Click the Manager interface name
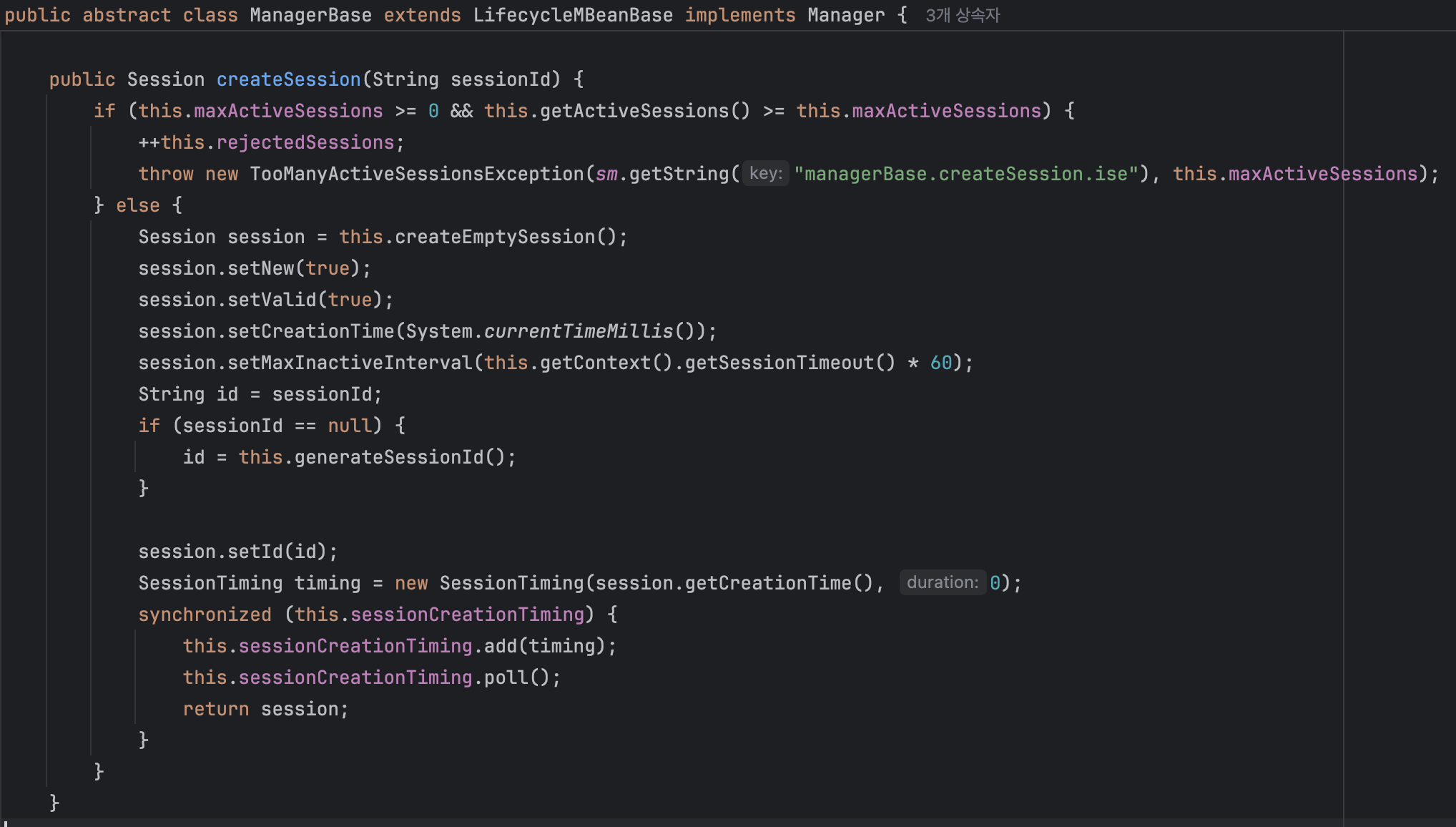This screenshot has height=827, width=1456. tap(845, 15)
